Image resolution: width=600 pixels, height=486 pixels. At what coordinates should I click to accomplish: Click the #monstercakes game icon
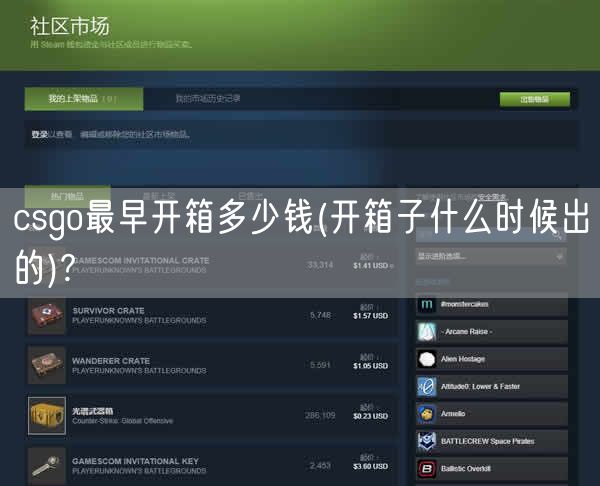pyautogui.click(x=426, y=305)
